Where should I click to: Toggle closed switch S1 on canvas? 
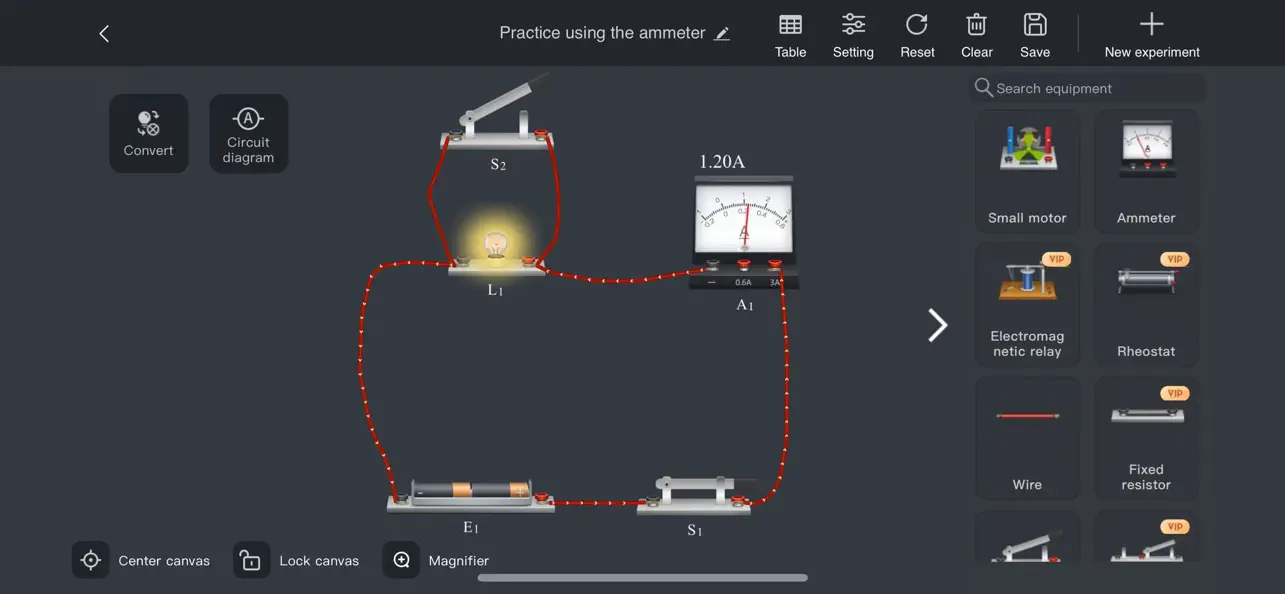coord(694,496)
